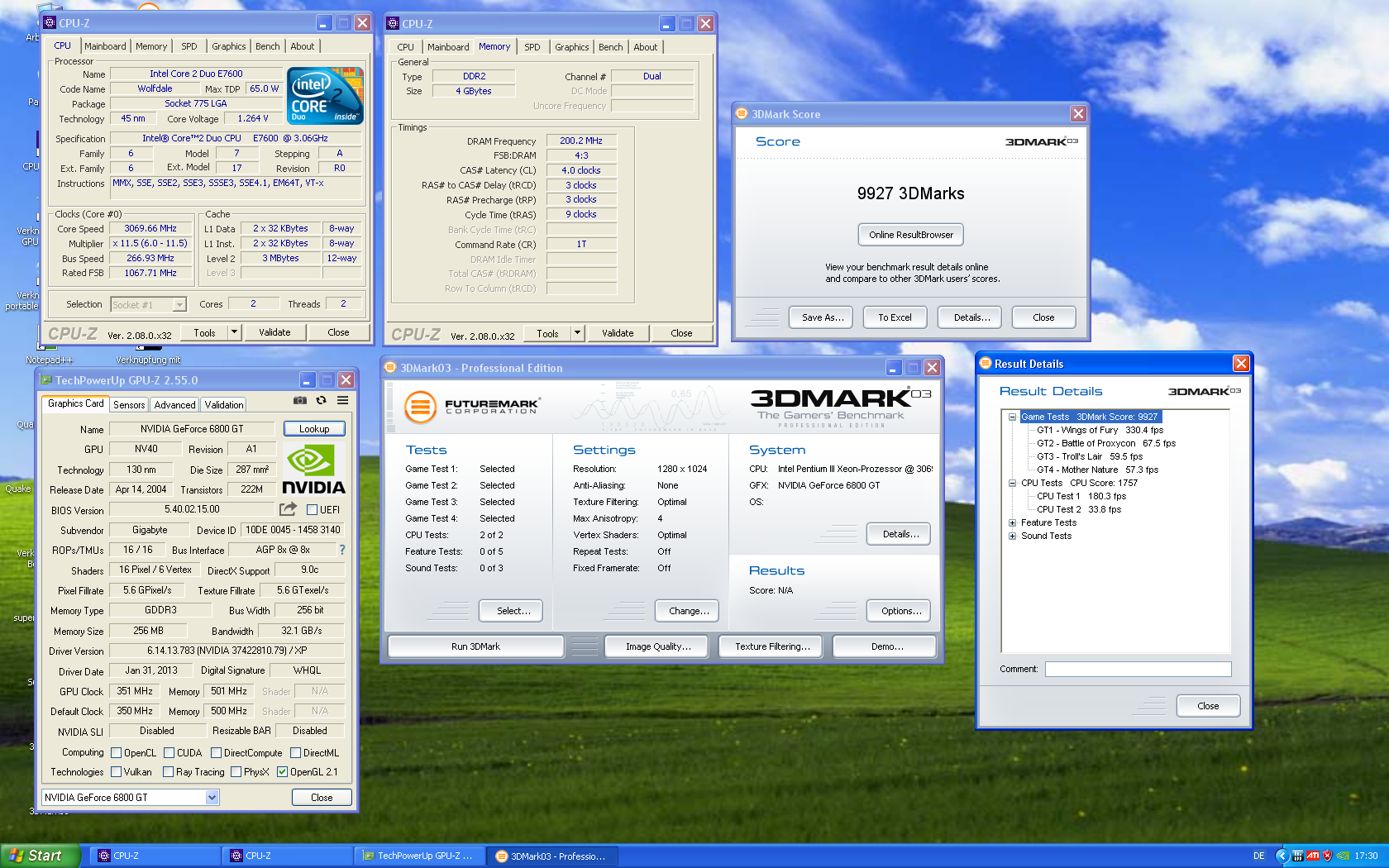Toggle the Vulkan checkbox
1389x868 pixels.
pyautogui.click(x=117, y=772)
